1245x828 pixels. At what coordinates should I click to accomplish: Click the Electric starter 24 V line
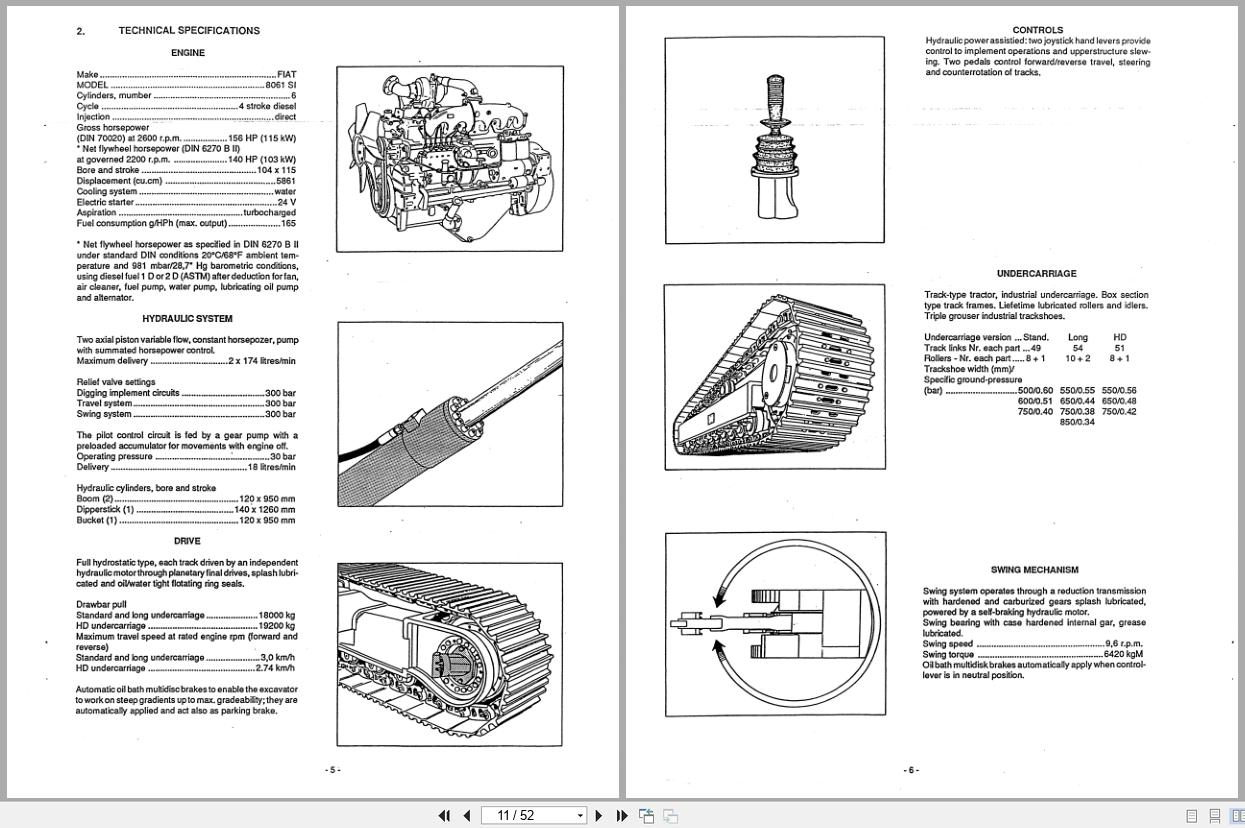point(186,202)
